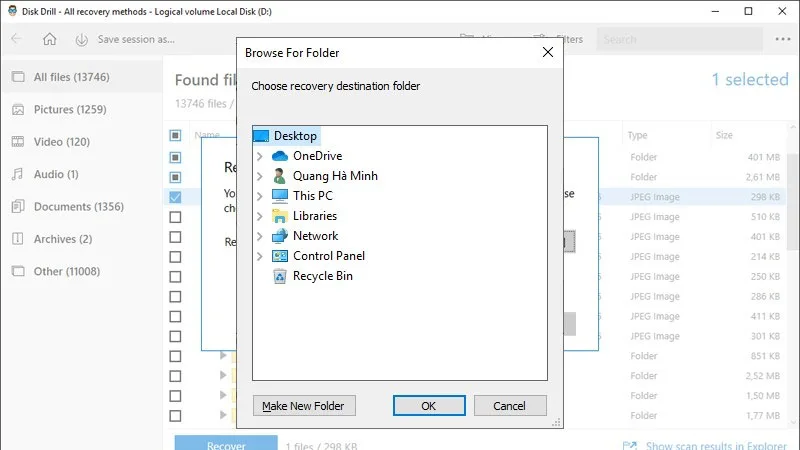
Task: Click the back arrow in the toolbar
Action: tap(16, 39)
